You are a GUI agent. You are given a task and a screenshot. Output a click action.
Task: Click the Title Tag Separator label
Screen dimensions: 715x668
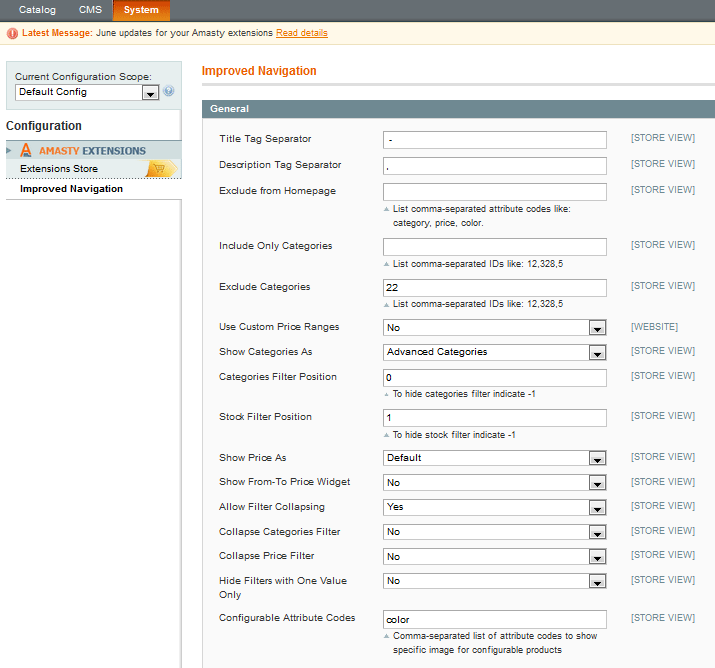(265, 139)
